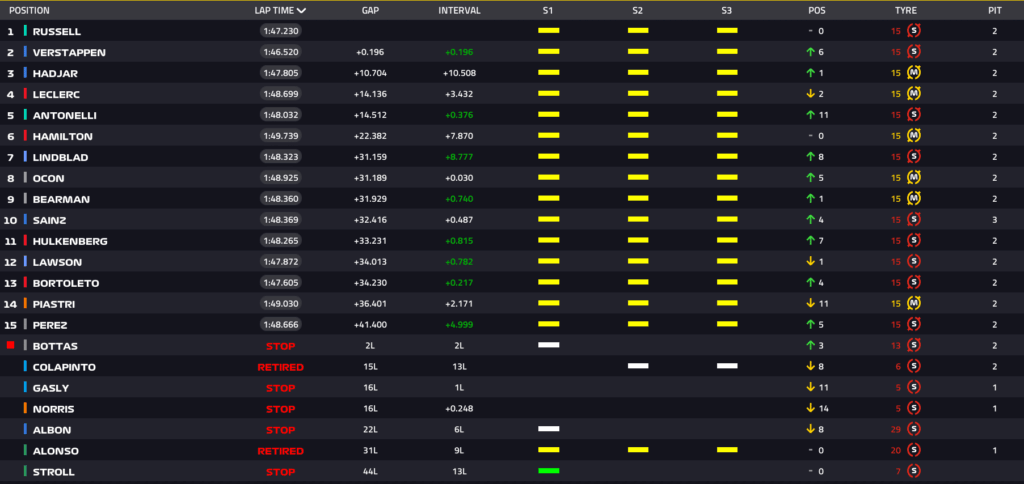
Task: Click Hamilton's lap time 1:49.739
Action: 281,136
